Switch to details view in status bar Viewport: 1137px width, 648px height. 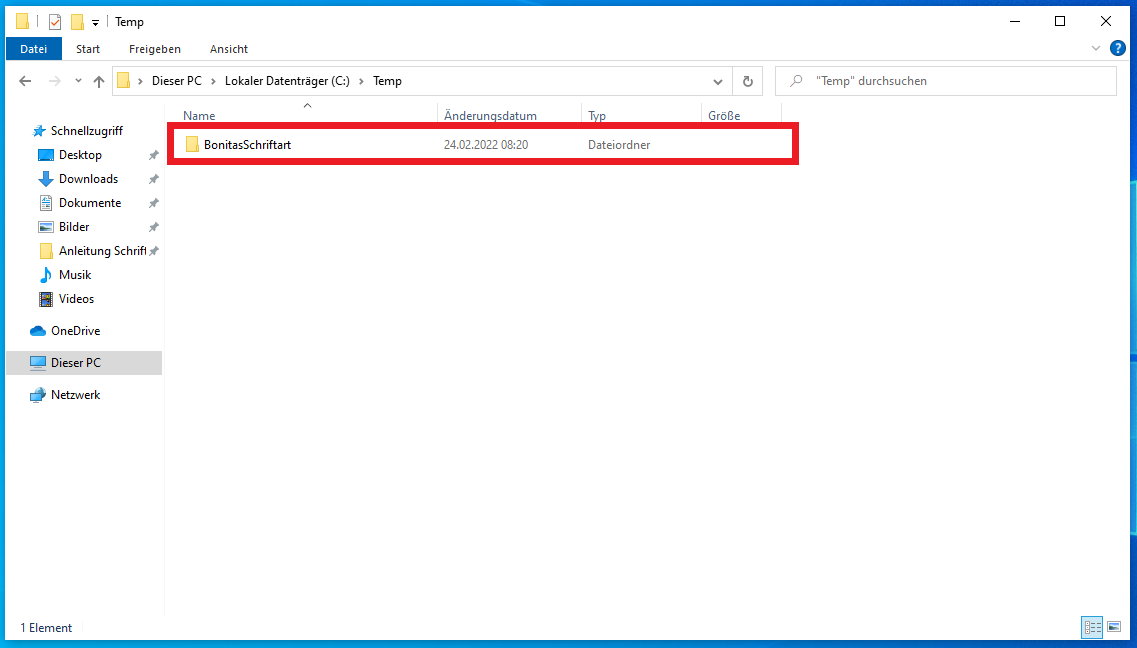pos(1092,627)
